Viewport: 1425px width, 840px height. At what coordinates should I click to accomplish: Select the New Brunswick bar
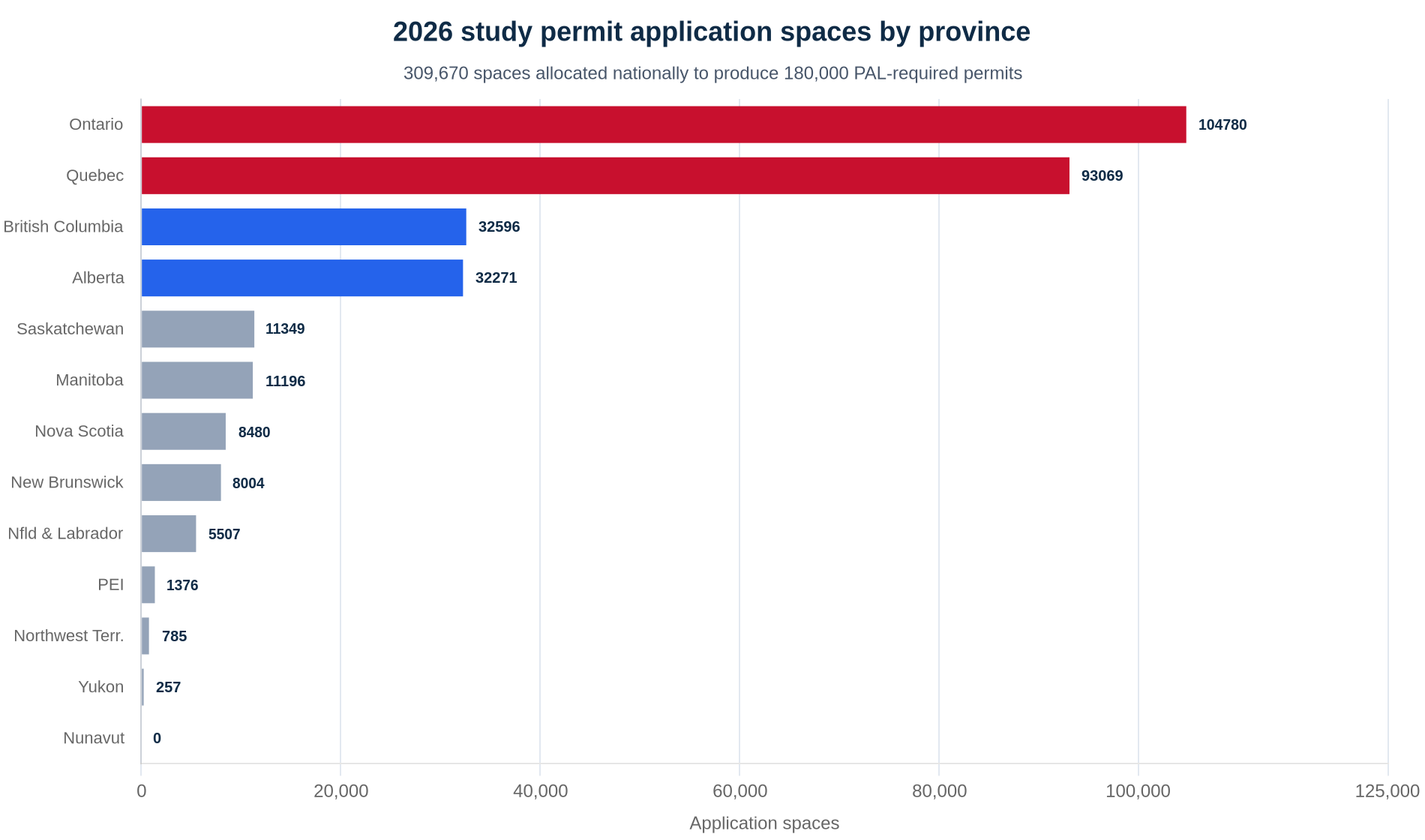181,482
